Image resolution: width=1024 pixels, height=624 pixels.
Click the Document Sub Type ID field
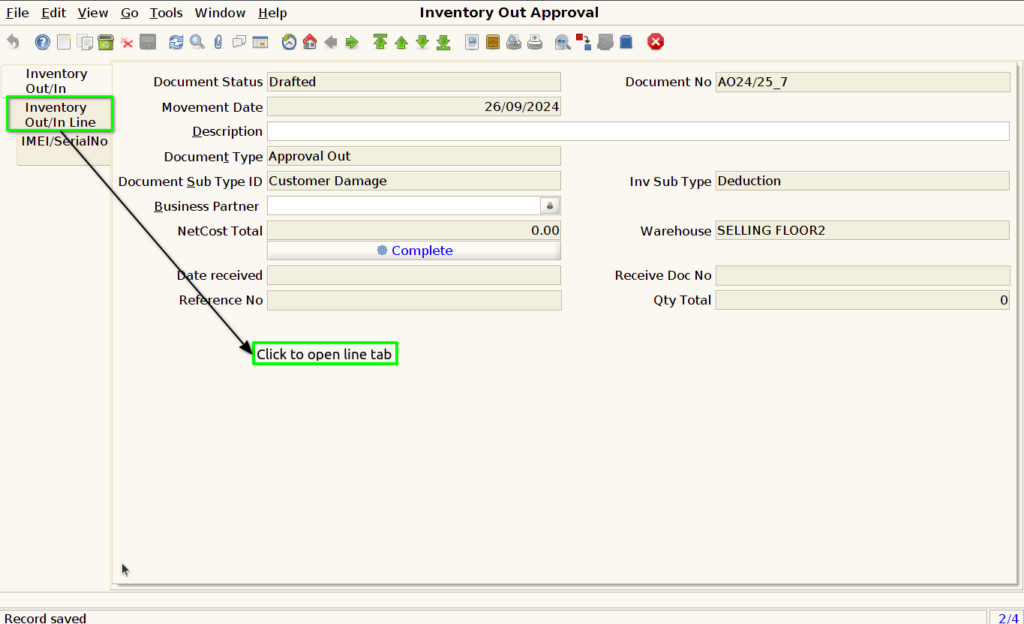pos(414,181)
